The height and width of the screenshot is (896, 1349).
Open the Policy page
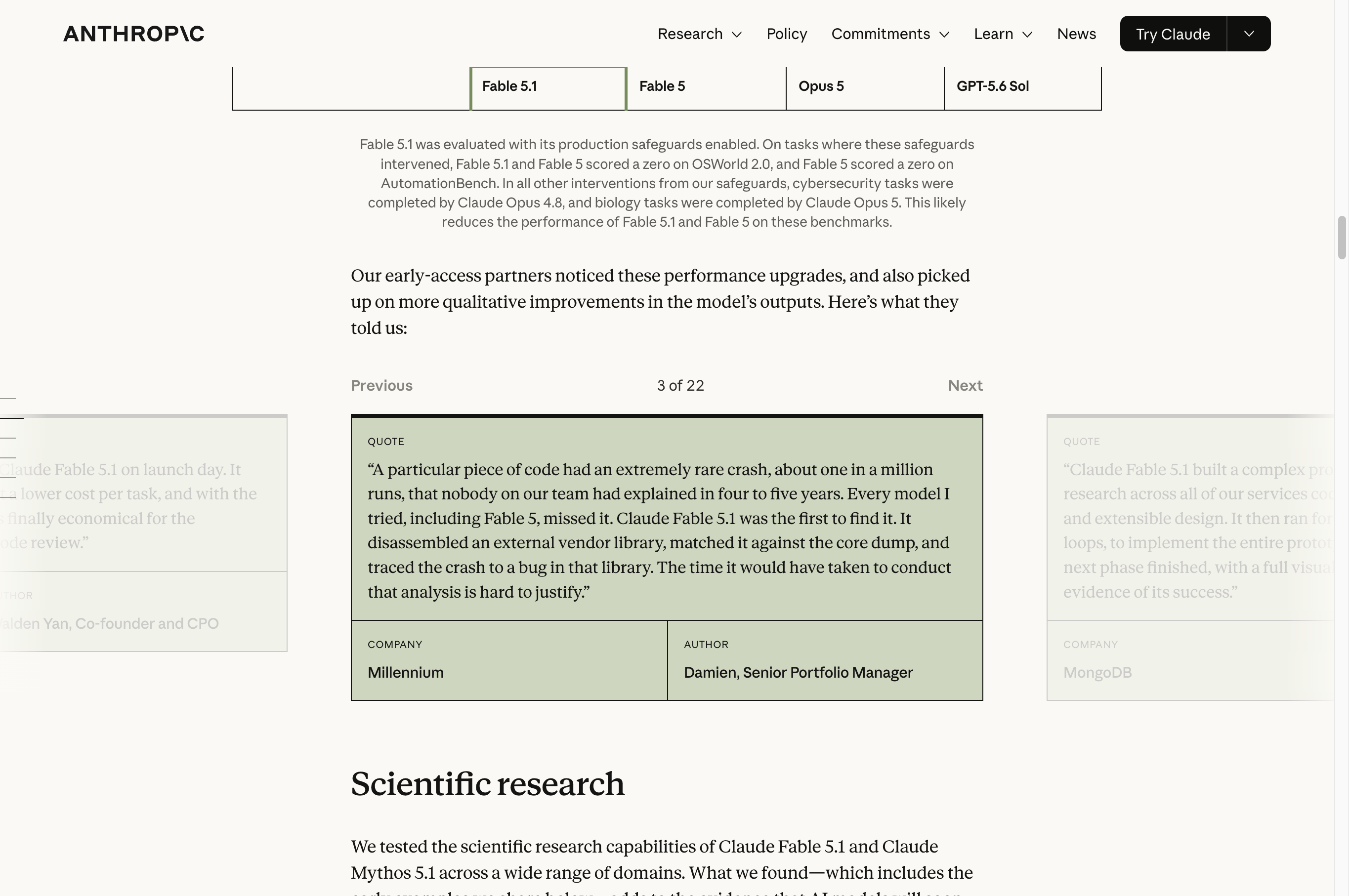coord(787,34)
